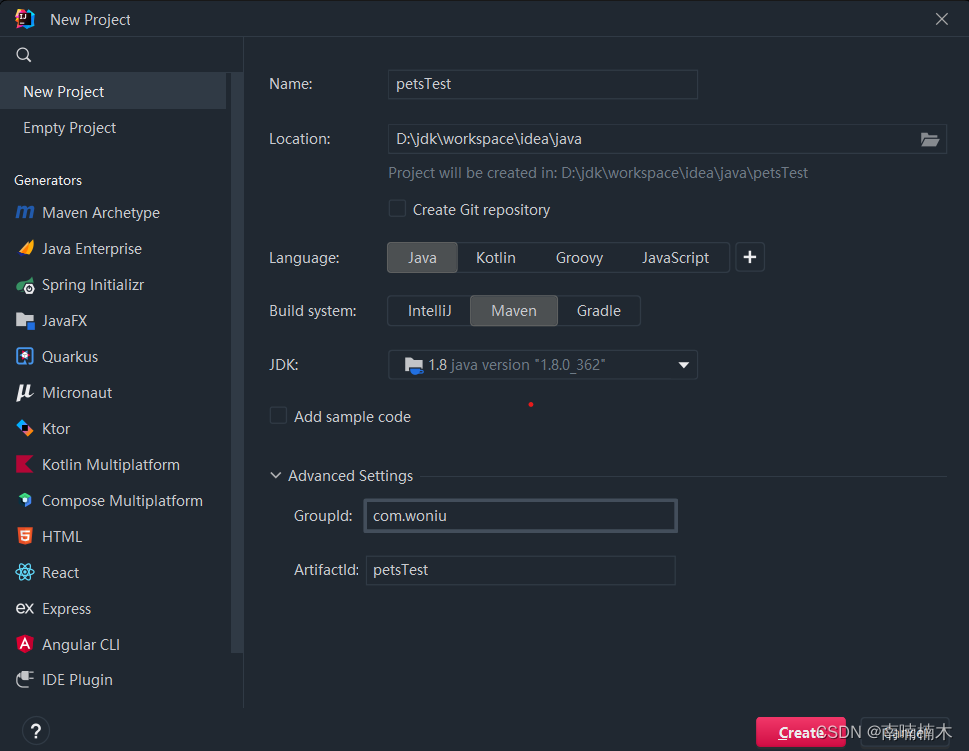Click into the Name field
This screenshot has width=969, height=751.
(543, 84)
